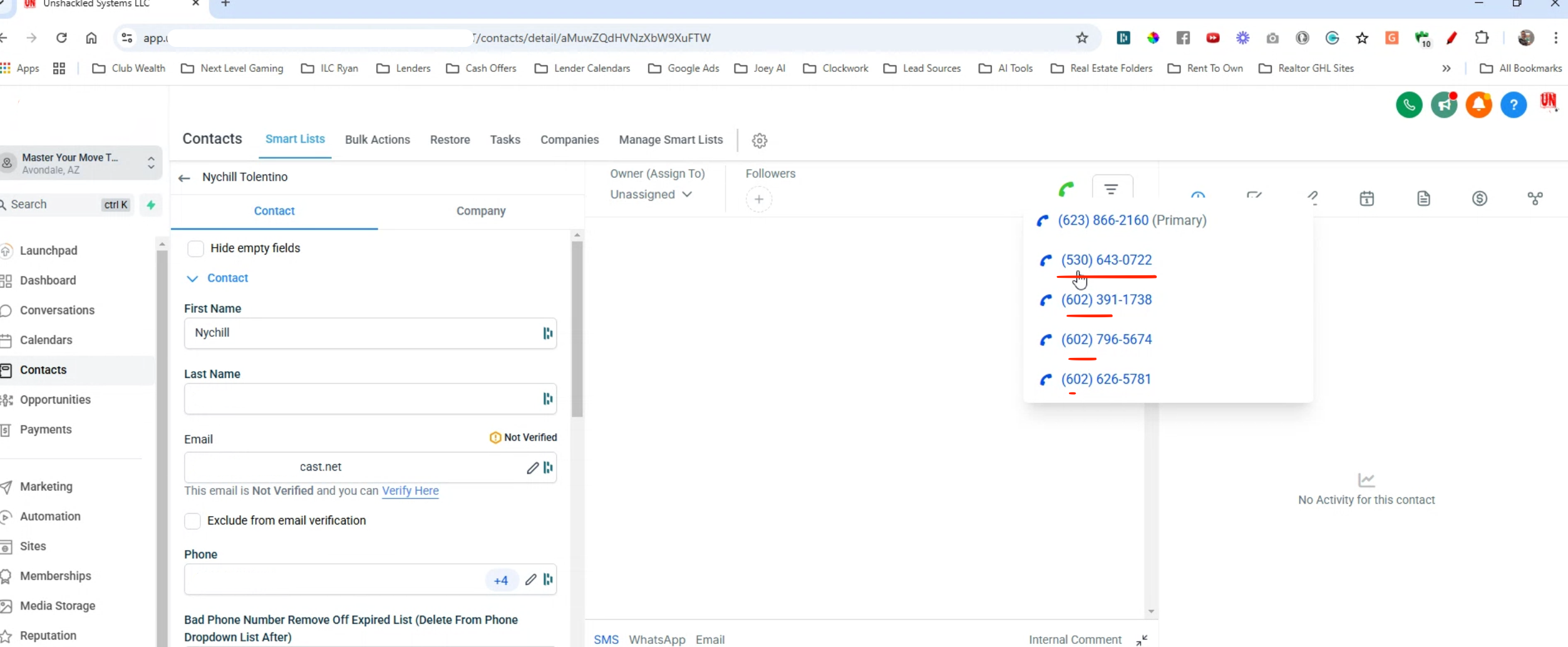
Task: Click the dollar sign payments icon
Action: [x=1479, y=199]
